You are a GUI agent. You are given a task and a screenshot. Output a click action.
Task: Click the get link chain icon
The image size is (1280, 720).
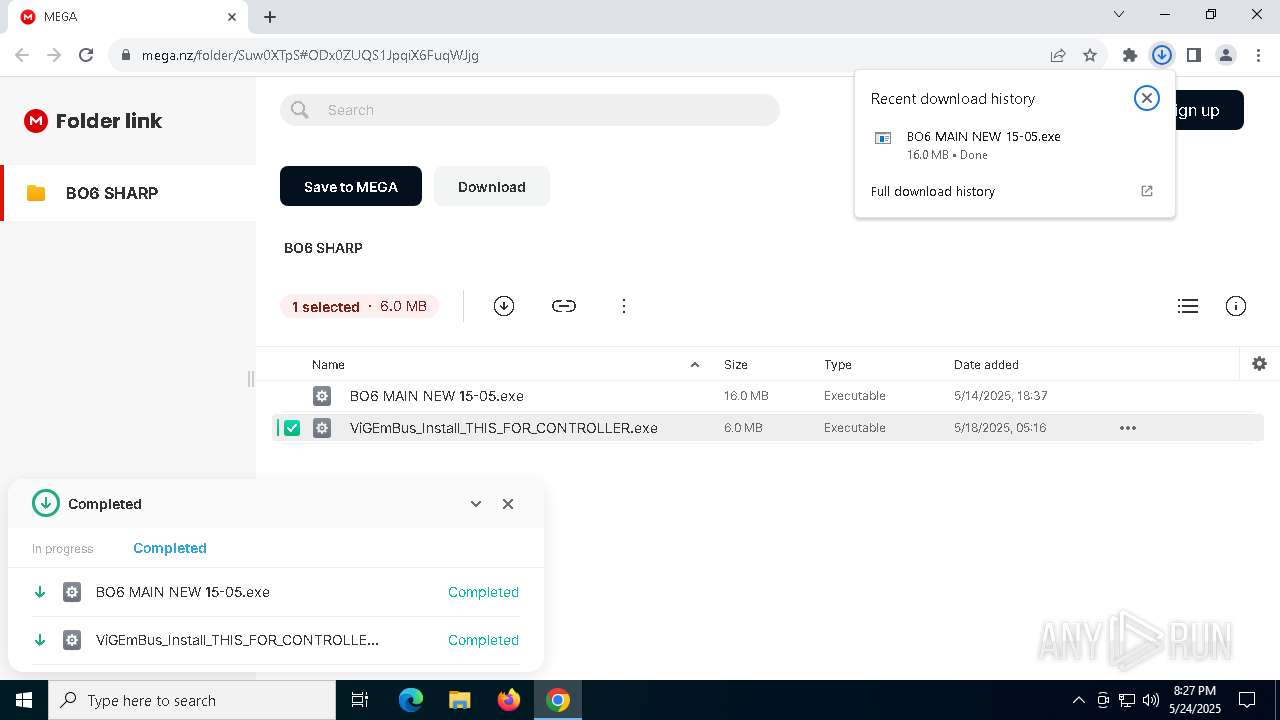point(564,306)
